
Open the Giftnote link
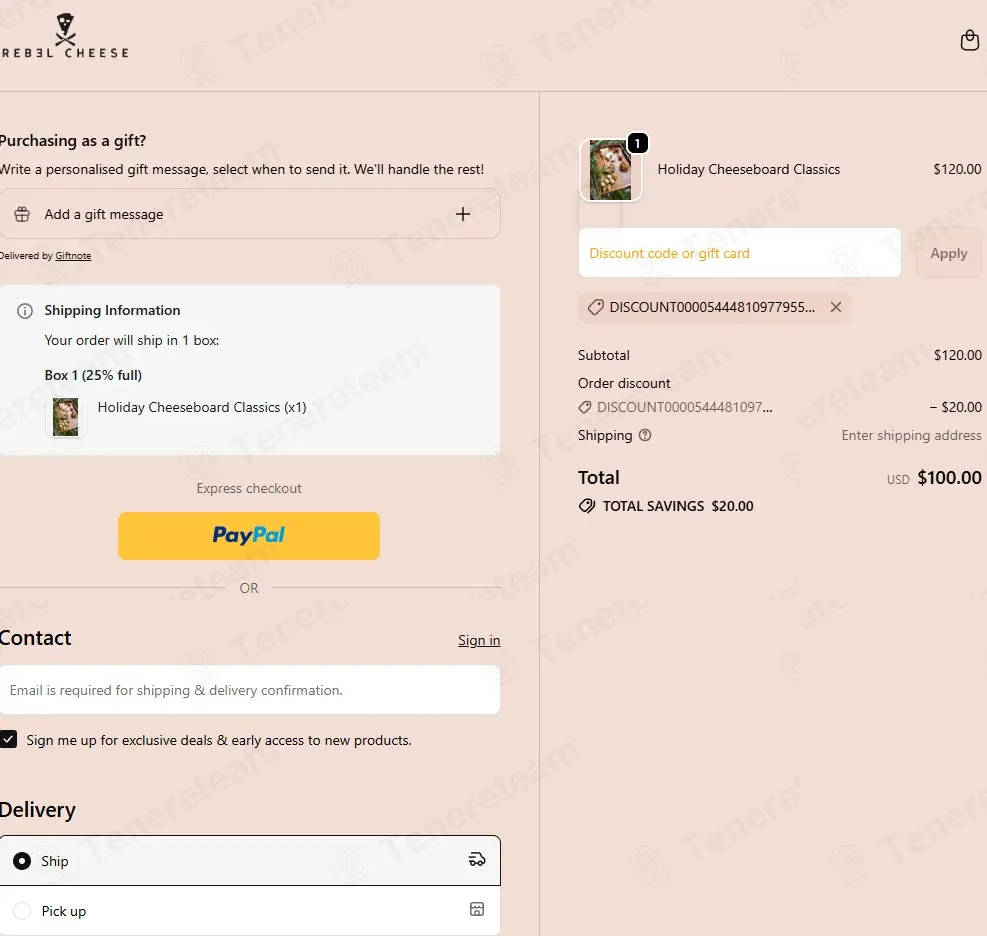(73, 256)
